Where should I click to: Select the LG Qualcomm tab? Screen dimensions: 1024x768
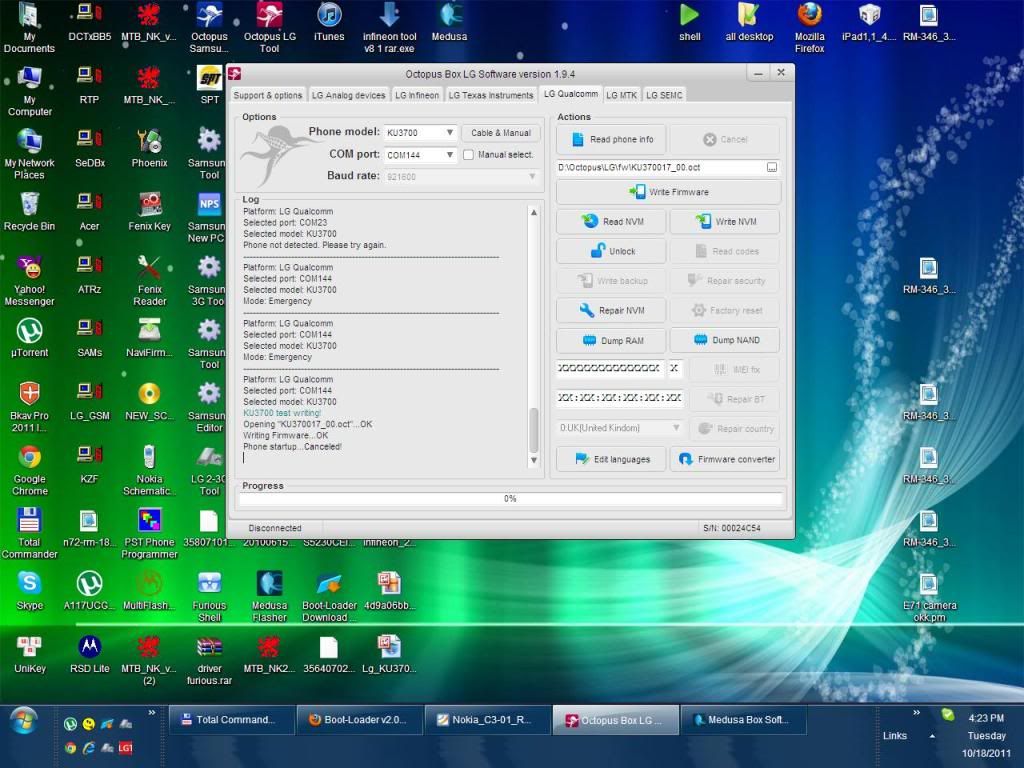pos(571,94)
